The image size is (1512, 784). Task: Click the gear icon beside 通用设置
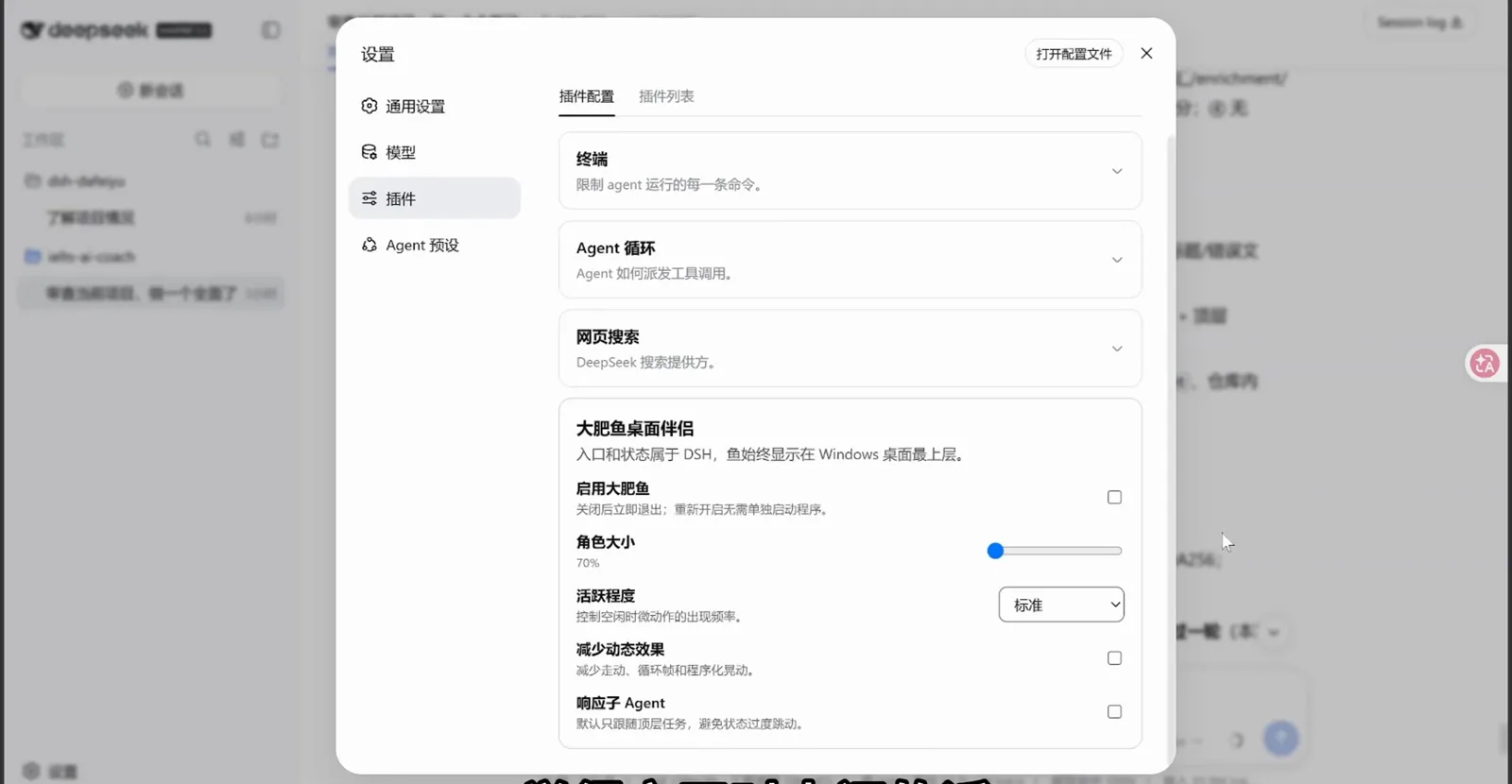(369, 106)
